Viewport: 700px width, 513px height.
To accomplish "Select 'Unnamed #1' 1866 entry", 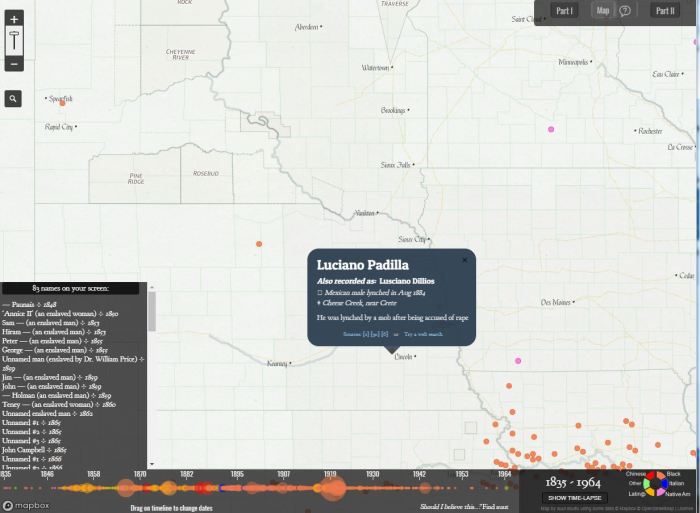I will click(32, 459).
